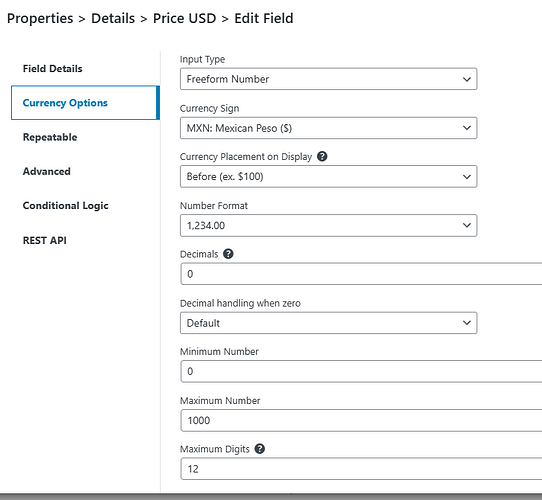Open the Repeatable tab
542x500 pixels.
pos(50,137)
